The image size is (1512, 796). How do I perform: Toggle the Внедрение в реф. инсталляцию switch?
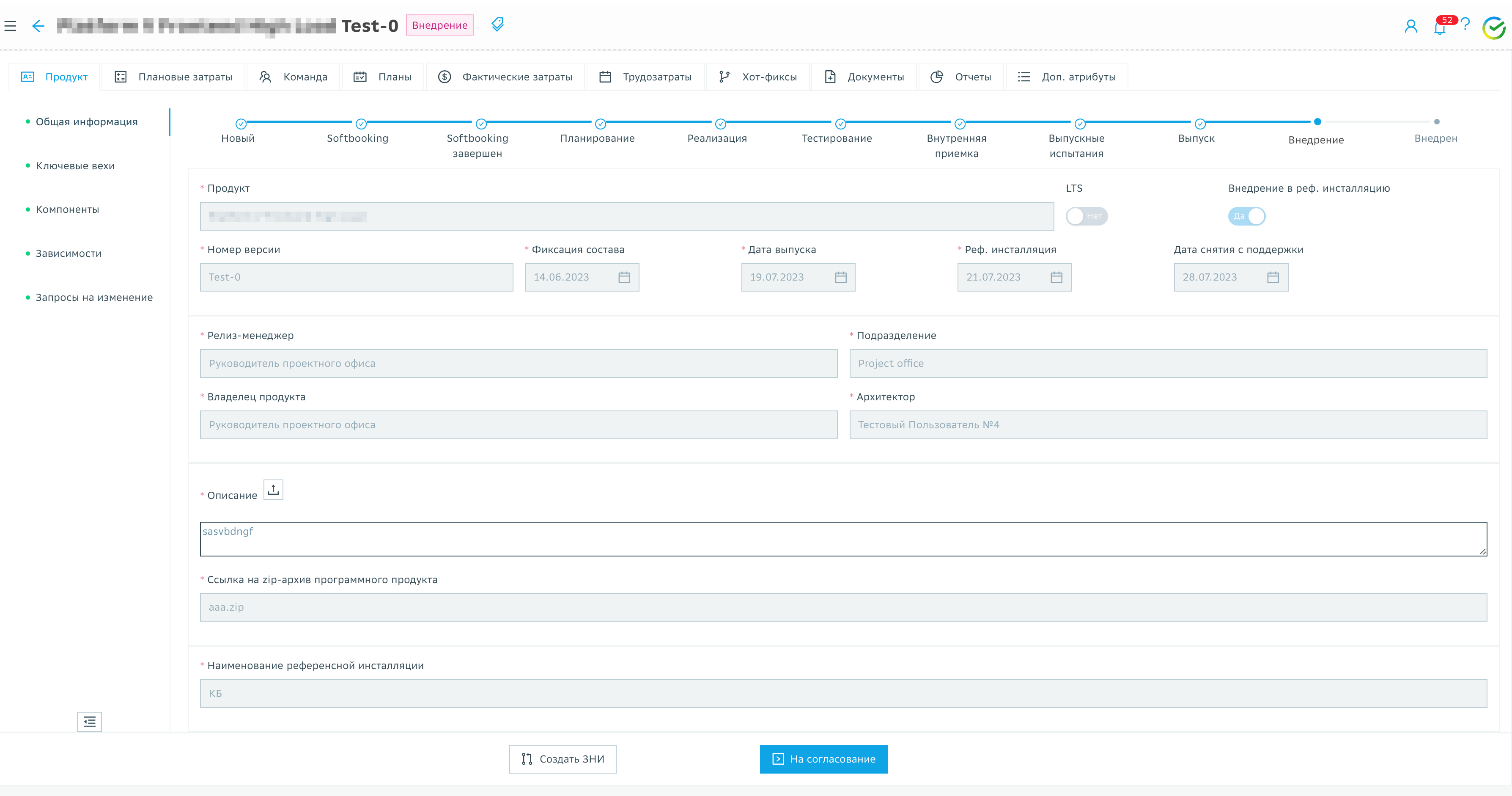tap(1246, 216)
